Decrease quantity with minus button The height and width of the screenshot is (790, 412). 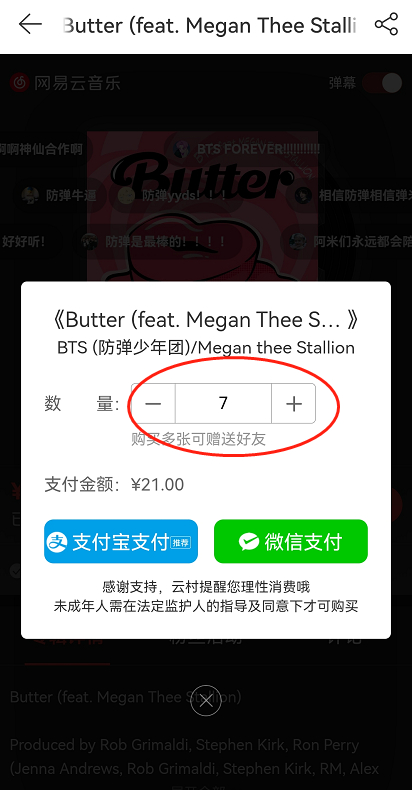pyautogui.click(x=153, y=404)
